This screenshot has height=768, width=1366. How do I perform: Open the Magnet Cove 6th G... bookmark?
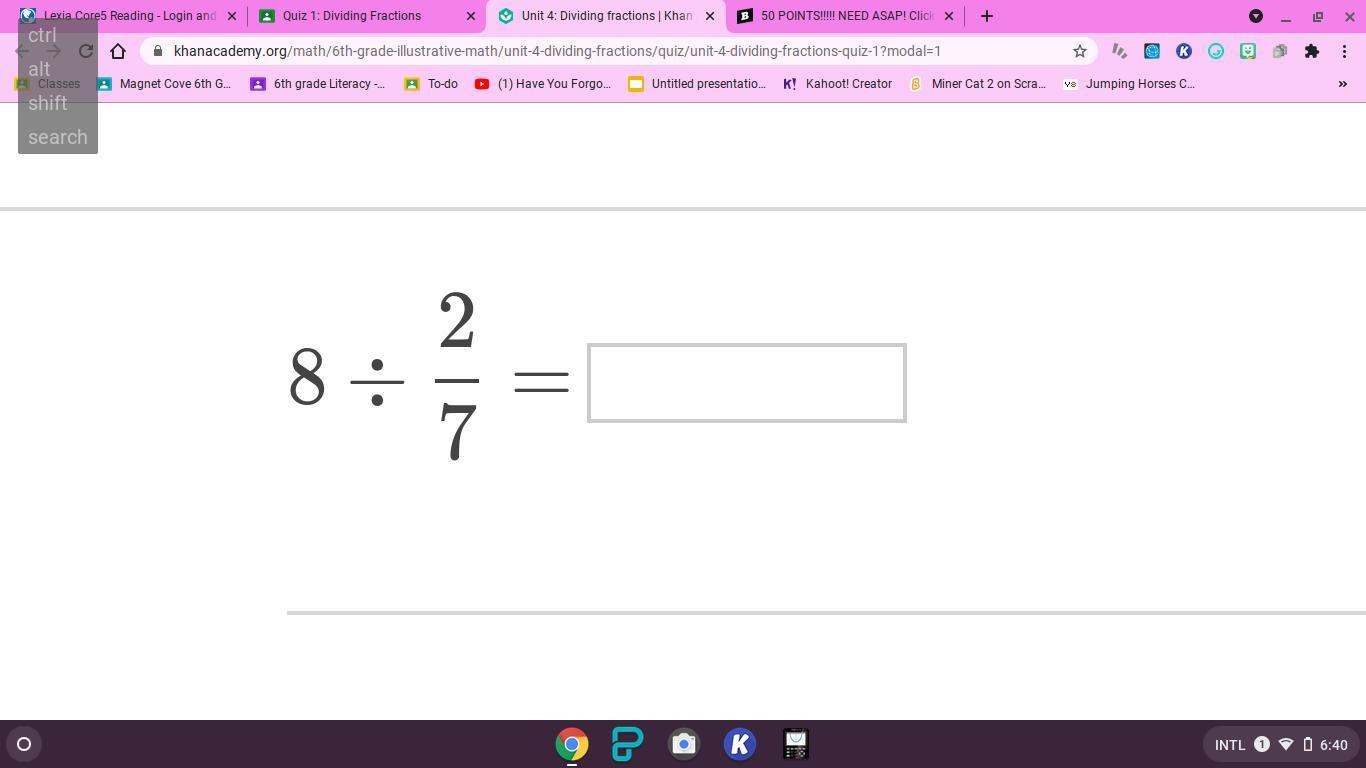coord(164,84)
